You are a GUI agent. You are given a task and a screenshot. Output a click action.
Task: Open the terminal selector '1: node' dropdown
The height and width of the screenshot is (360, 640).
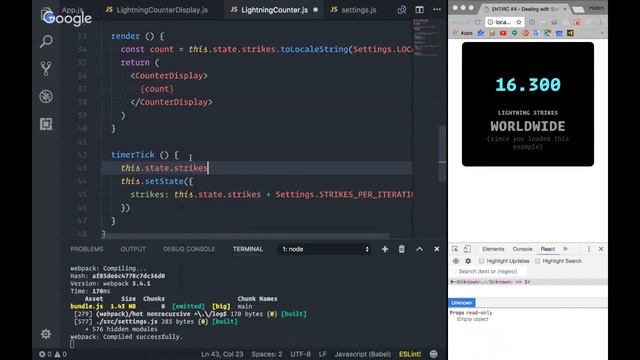[325, 249]
